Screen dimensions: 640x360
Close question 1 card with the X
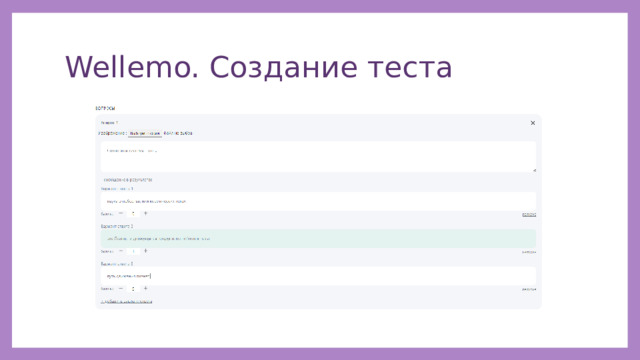point(533,123)
